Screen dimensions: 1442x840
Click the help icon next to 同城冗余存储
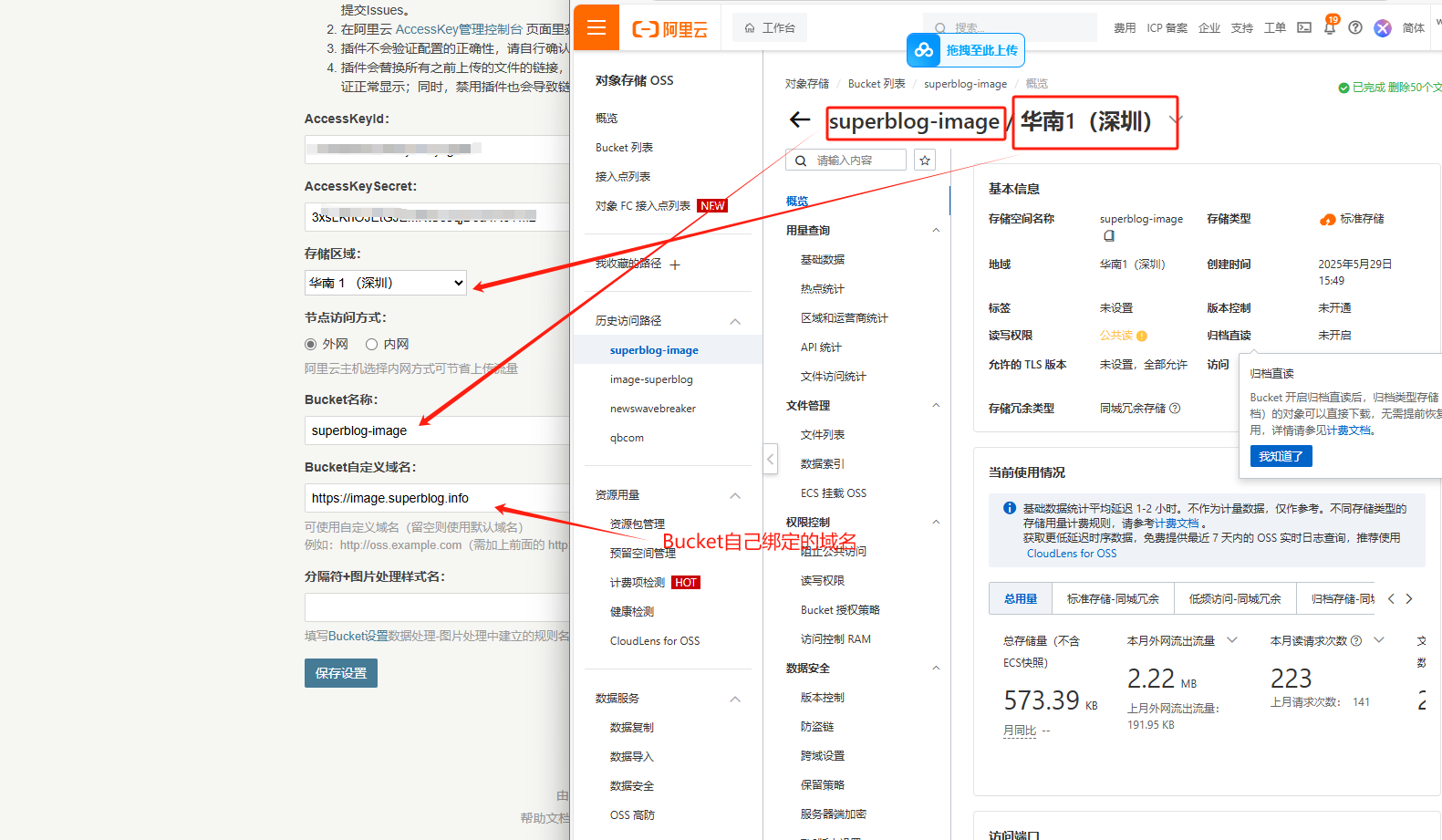(1175, 408)
